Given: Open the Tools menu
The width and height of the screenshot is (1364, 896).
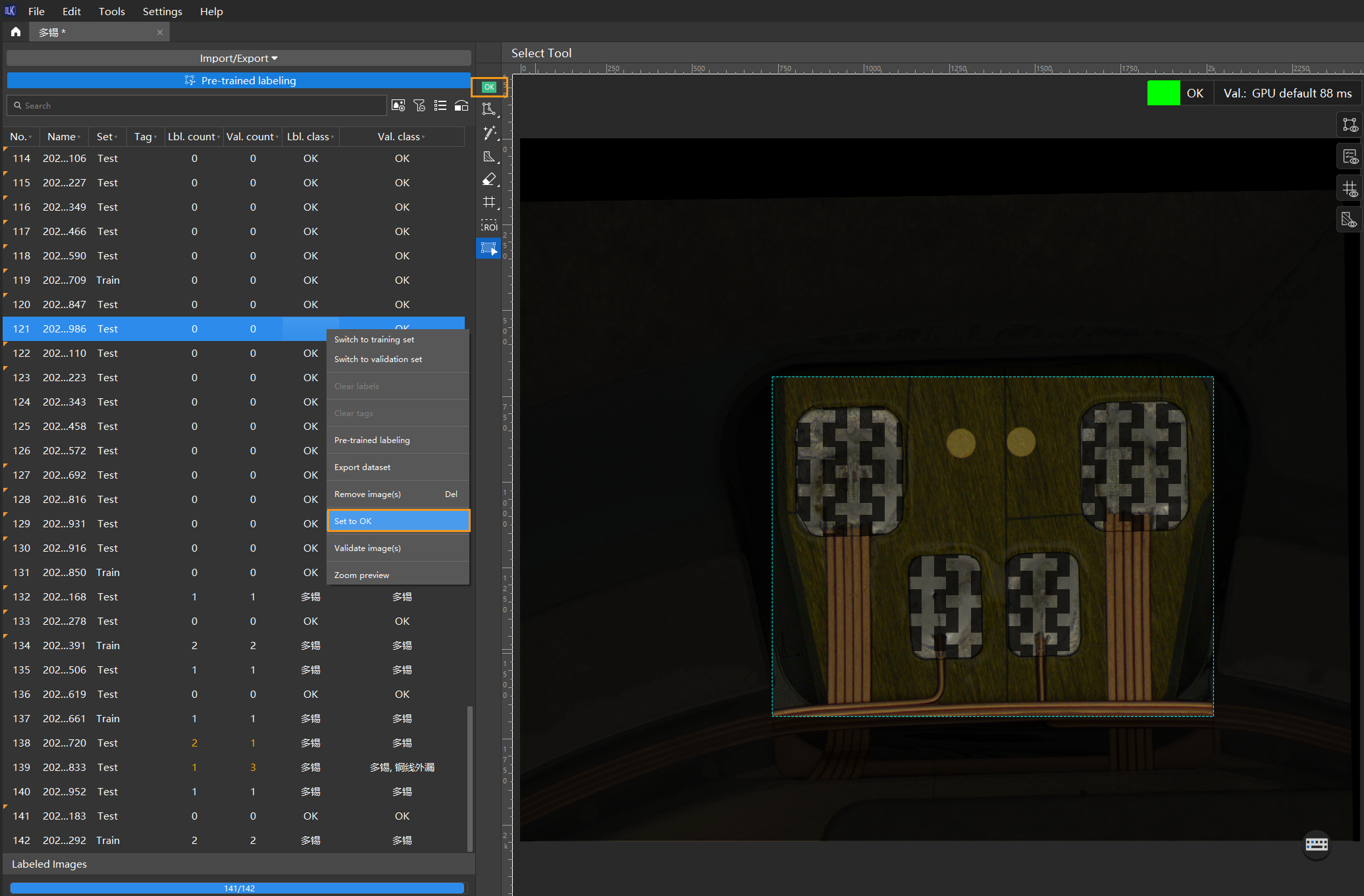Looking at the screenshot, I should (x=111, y=11).
